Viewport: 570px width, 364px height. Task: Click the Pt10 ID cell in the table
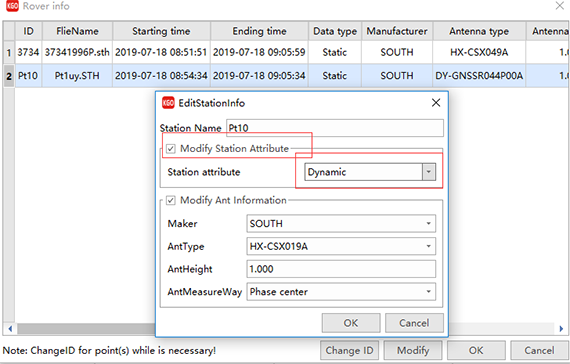click(28, 76)
